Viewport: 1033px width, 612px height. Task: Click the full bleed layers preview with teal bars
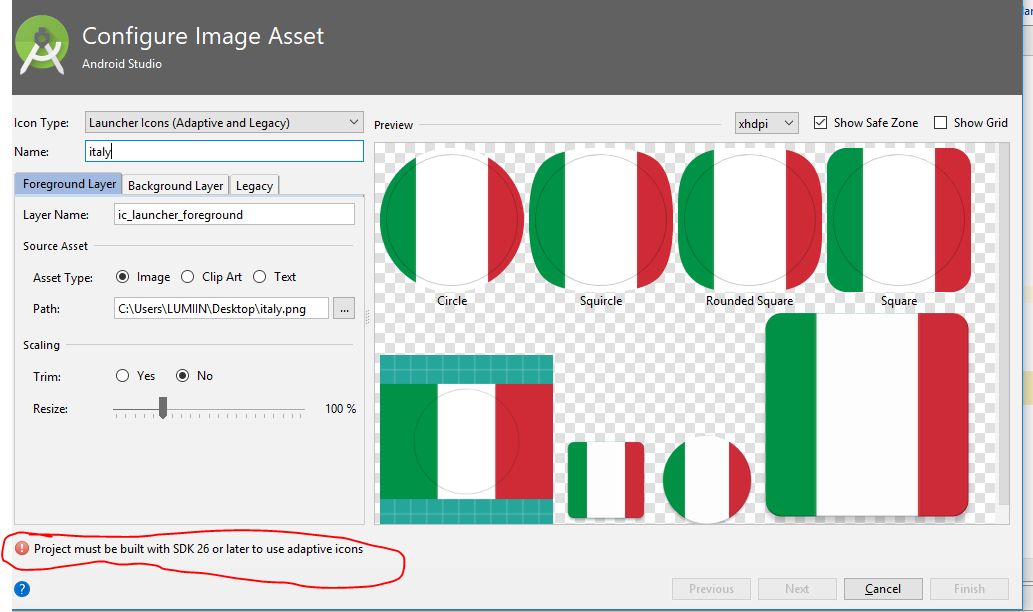tap(466, 439)
